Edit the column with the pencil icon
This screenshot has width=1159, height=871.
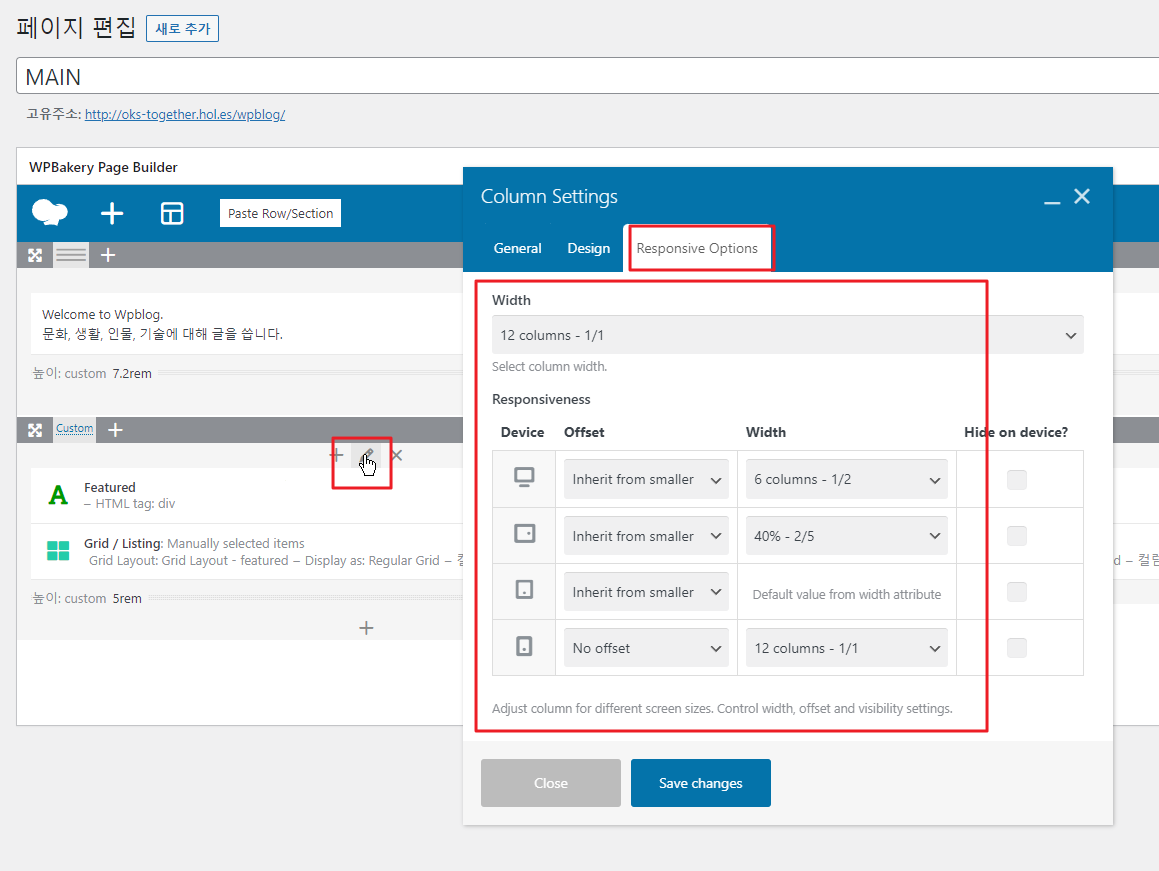[x=367, y=455]
